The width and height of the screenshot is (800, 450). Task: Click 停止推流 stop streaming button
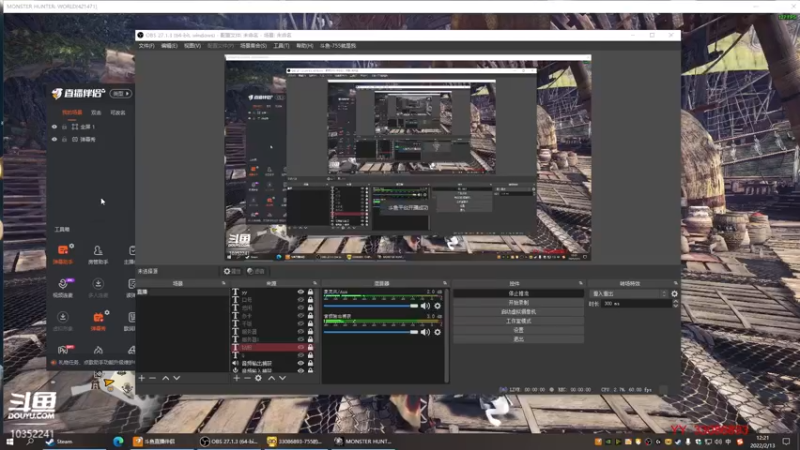tap(518, 293)
